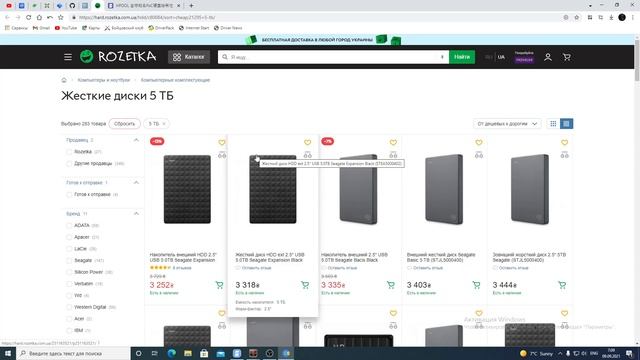The height and width of the screenshot is (360, 640).
Task: Click the green Найти search button
Action: pyautogui.click(x=462, y=57)
